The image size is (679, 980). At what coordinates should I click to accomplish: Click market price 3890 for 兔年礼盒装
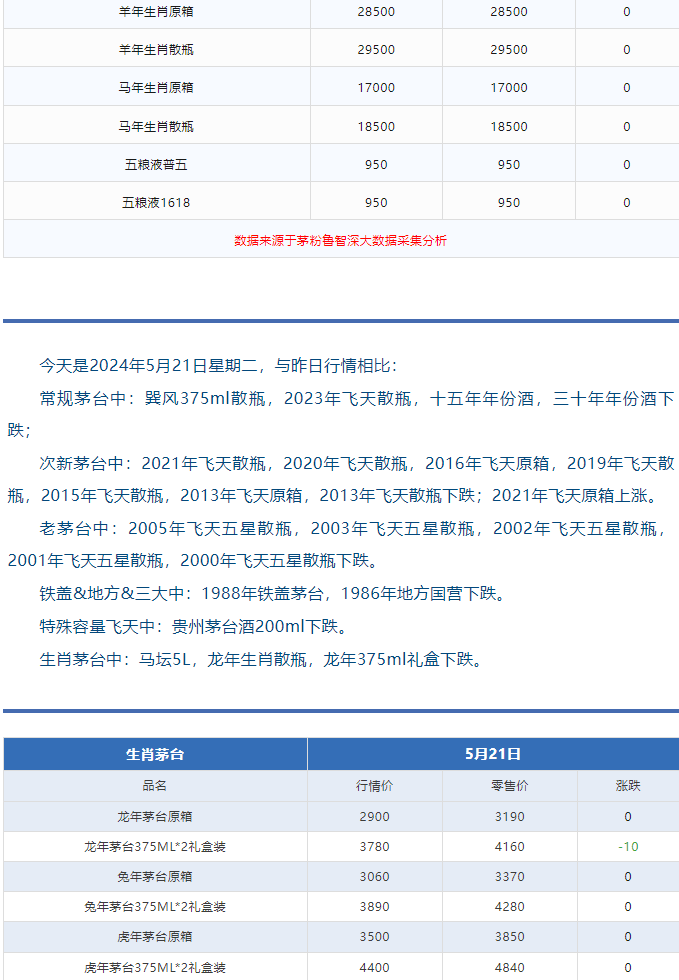pyautogui.click(x=375, y=906)
